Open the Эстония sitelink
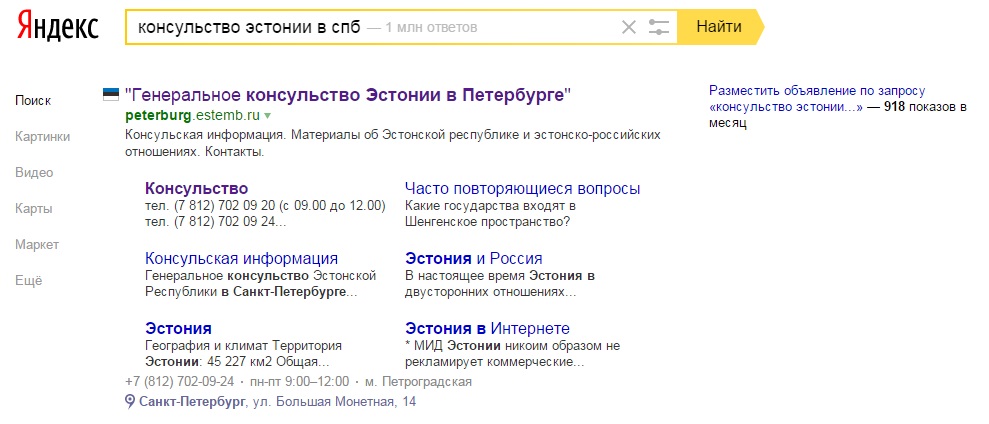The image size is (989, 424). (x=178, y=329)
